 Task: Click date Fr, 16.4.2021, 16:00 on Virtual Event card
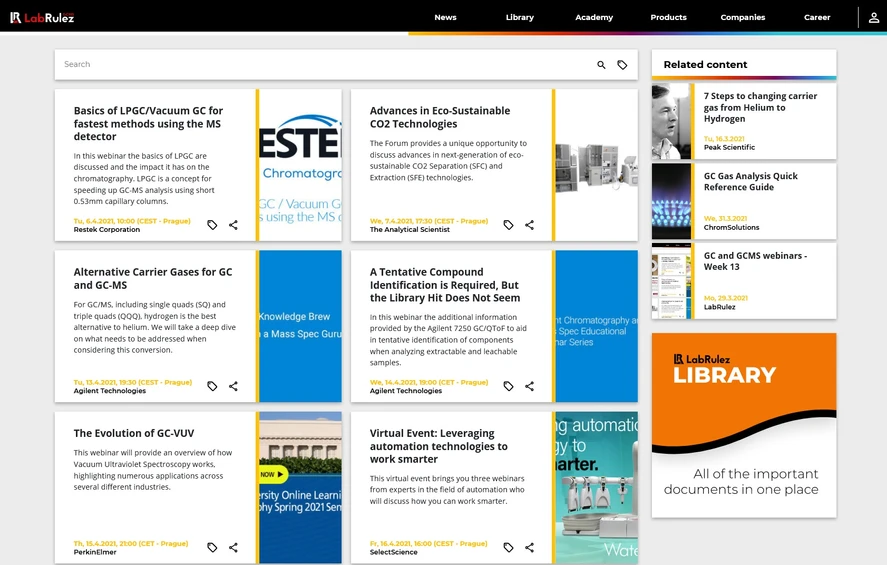pyautogui.click(x=428, y=544)
